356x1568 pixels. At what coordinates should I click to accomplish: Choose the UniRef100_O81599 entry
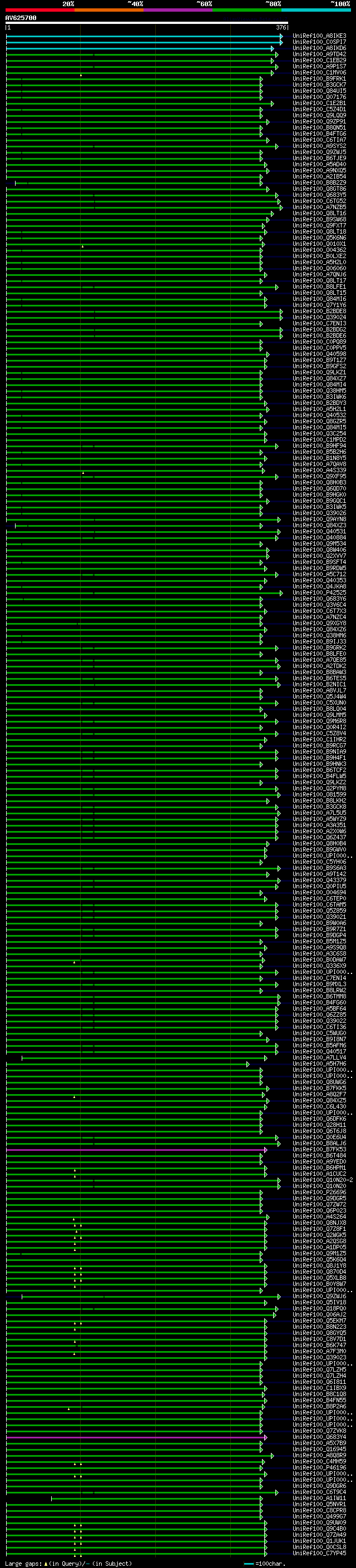click(319, 794)
